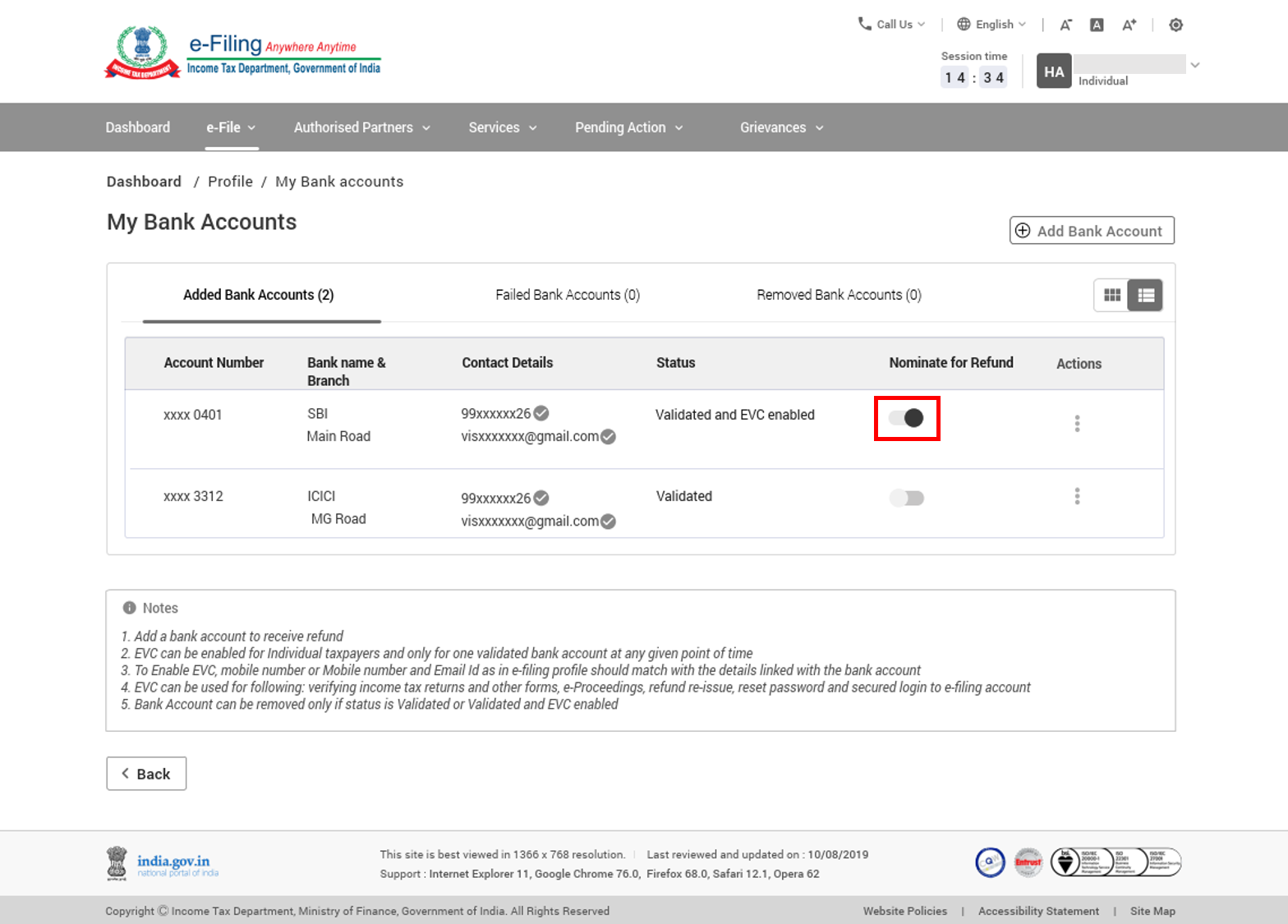Reset to default font size icon

point(1097,25)
